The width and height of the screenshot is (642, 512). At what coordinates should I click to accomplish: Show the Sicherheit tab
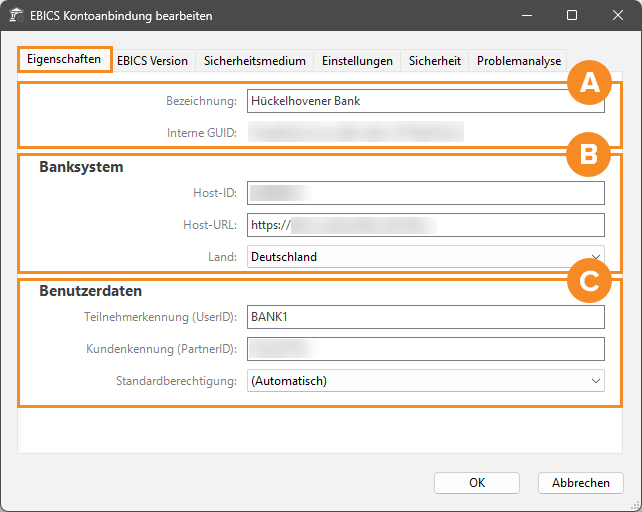pos(434,61)
